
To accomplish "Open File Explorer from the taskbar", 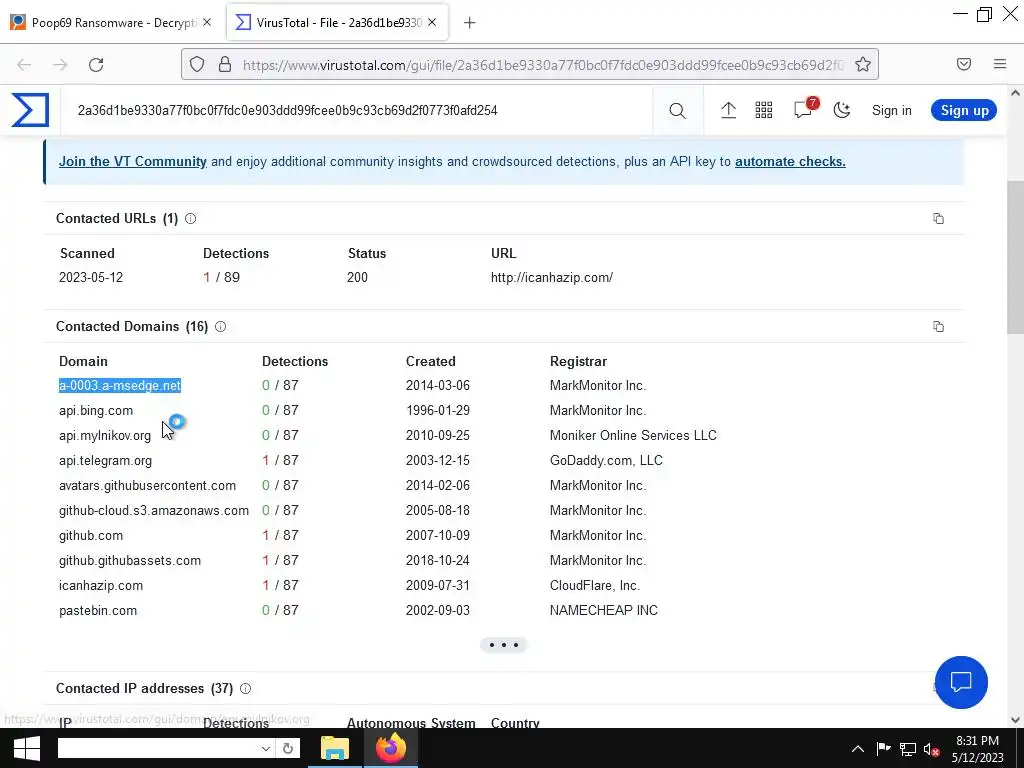I will tap(335, 748).
